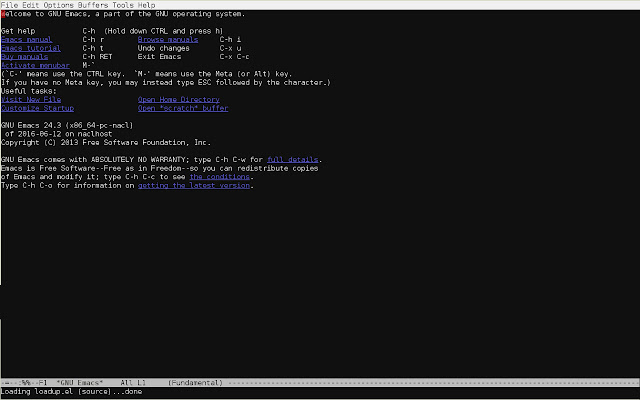Click the Visit New File link
Image resolution: width=640 pixels, height=400 pixels.
(x=31, y=100)
